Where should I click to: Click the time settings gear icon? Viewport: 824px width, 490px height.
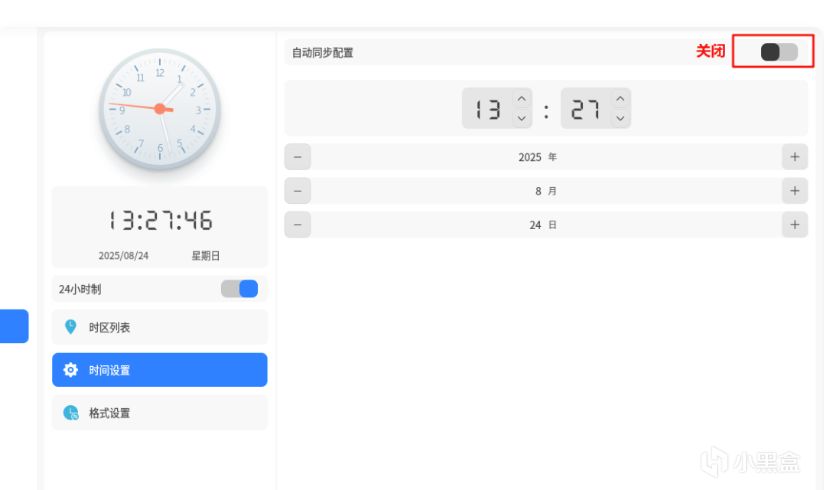[70, 370]
